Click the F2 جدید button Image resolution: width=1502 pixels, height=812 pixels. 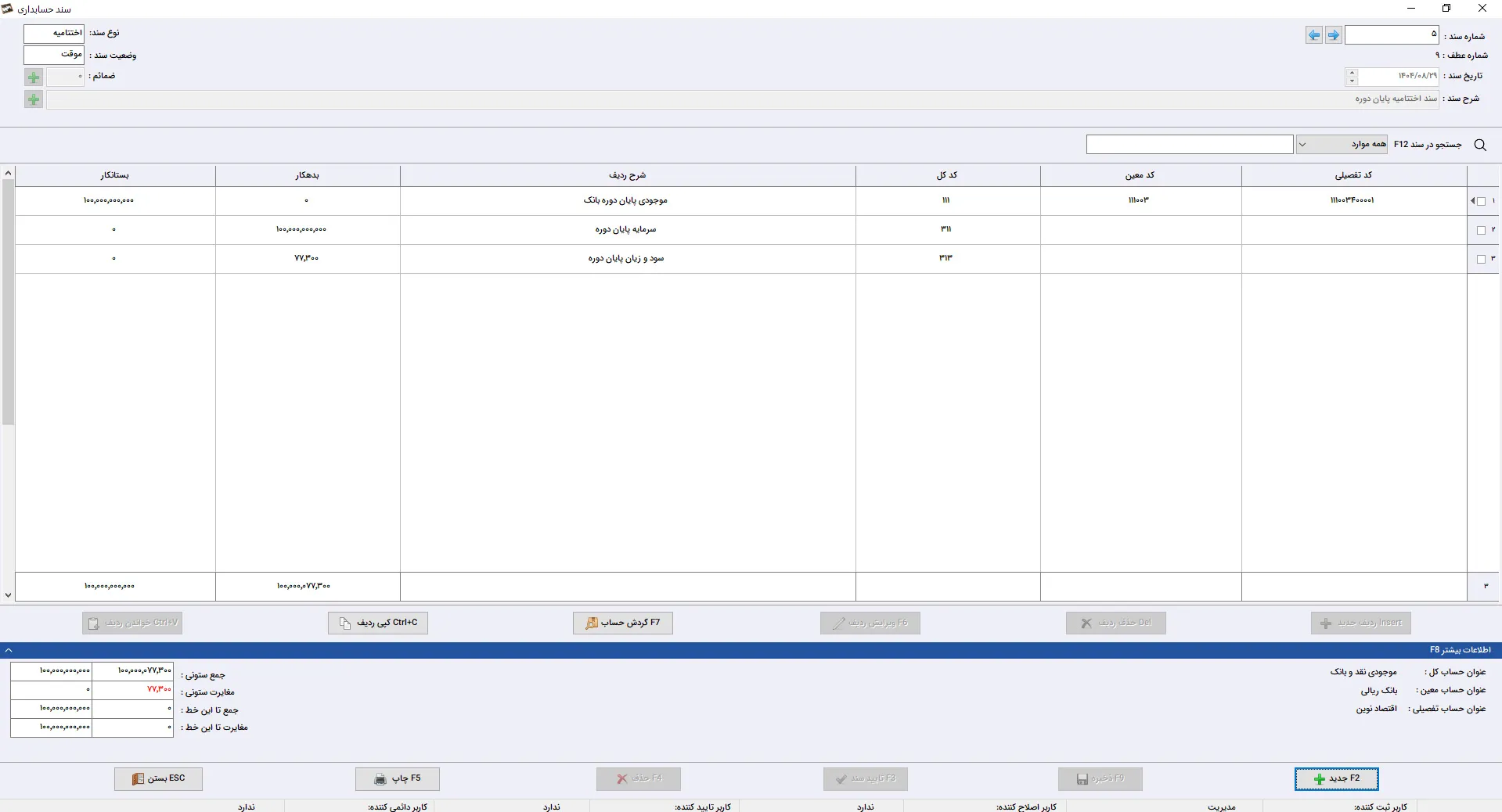1337,779
